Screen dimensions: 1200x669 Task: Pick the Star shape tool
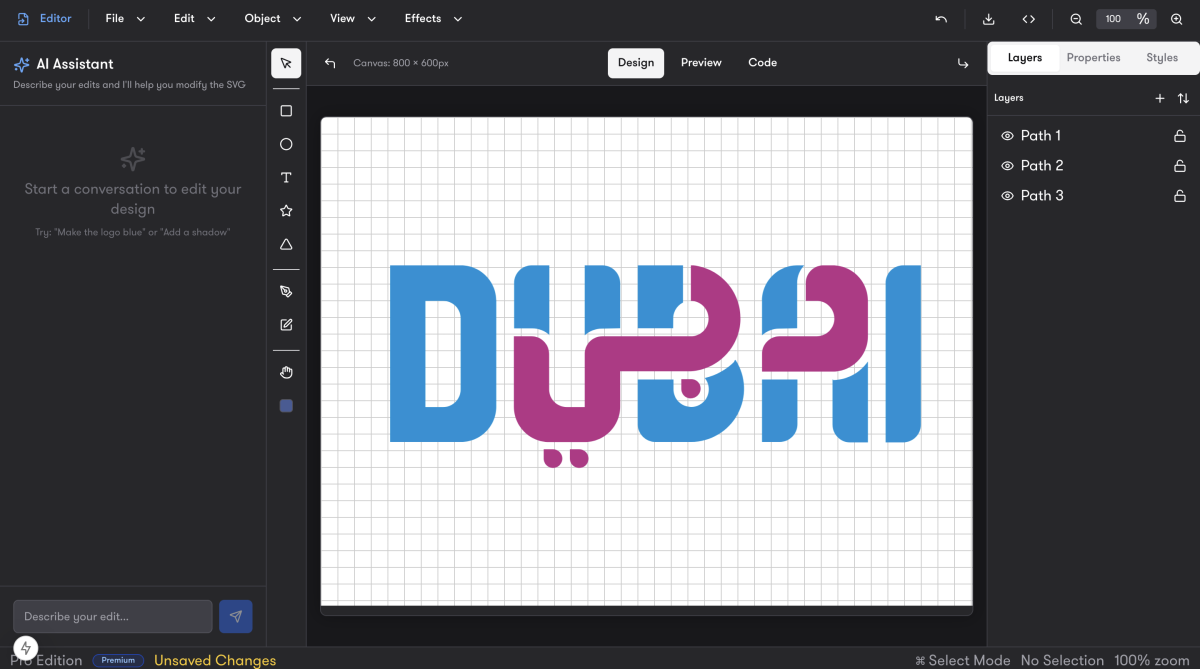[286, 211]
